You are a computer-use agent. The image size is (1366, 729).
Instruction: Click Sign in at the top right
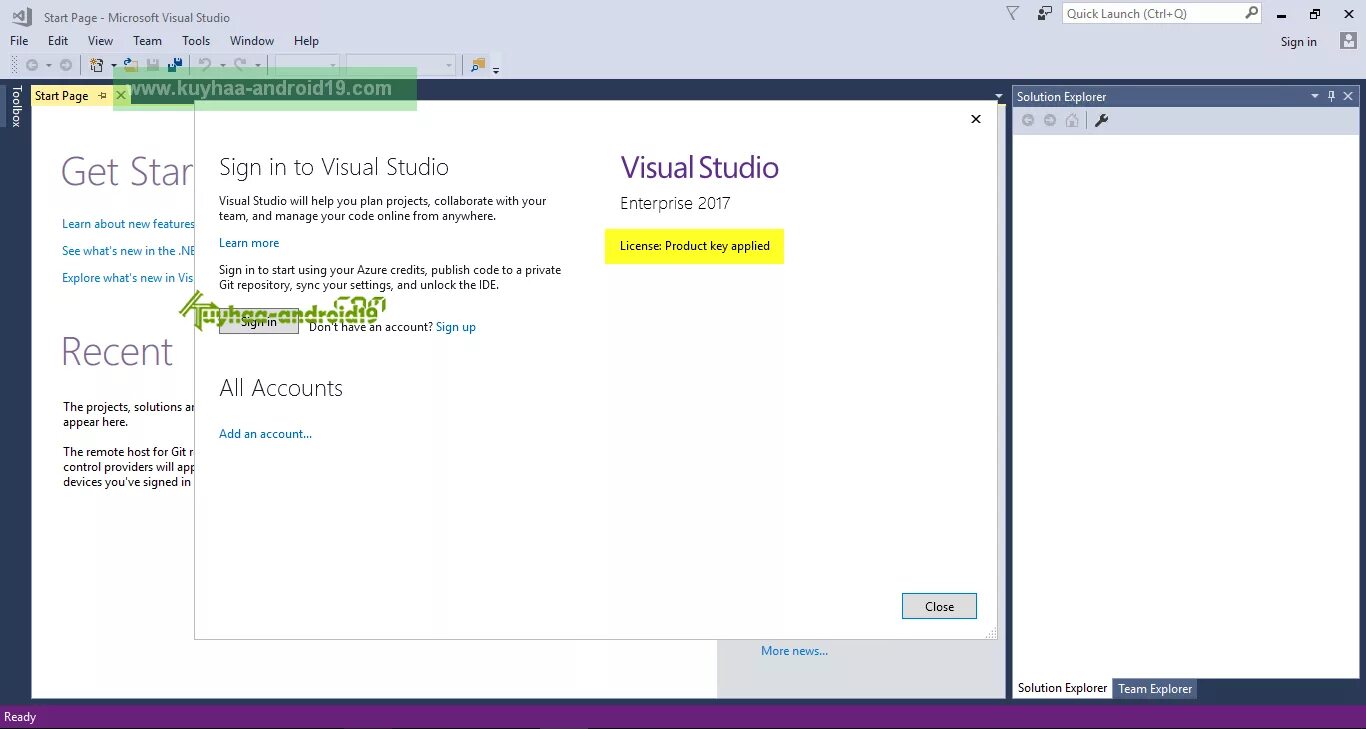click(x=1299, y=42)
